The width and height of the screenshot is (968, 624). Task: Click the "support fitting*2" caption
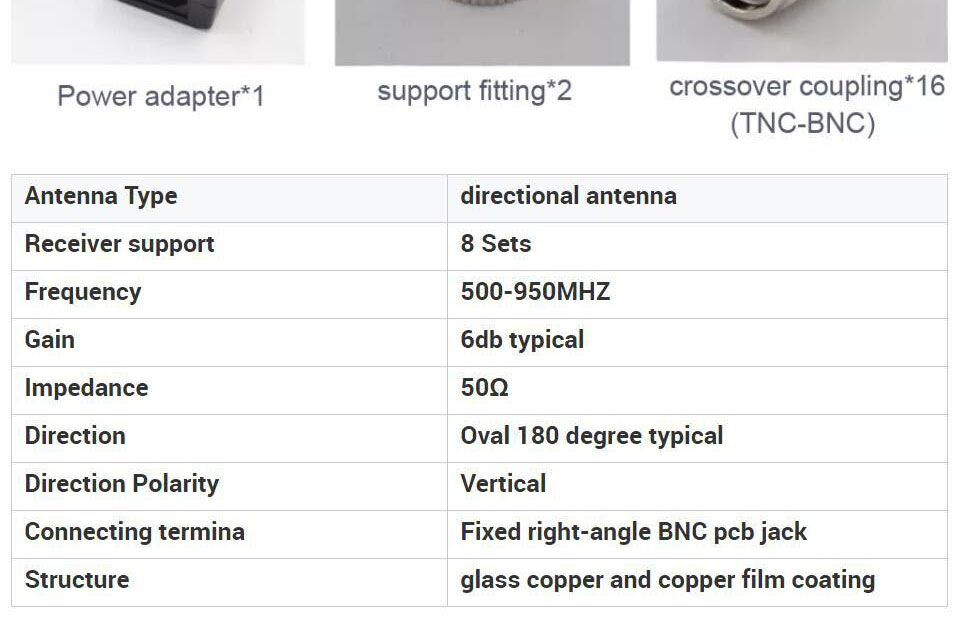click(474, 91)
